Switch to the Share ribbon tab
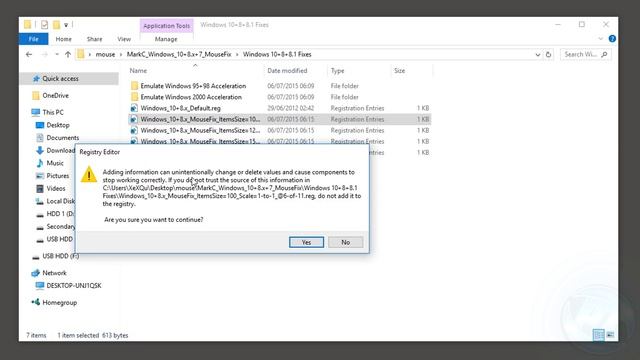The image size is (640, 360). (94, 39)
